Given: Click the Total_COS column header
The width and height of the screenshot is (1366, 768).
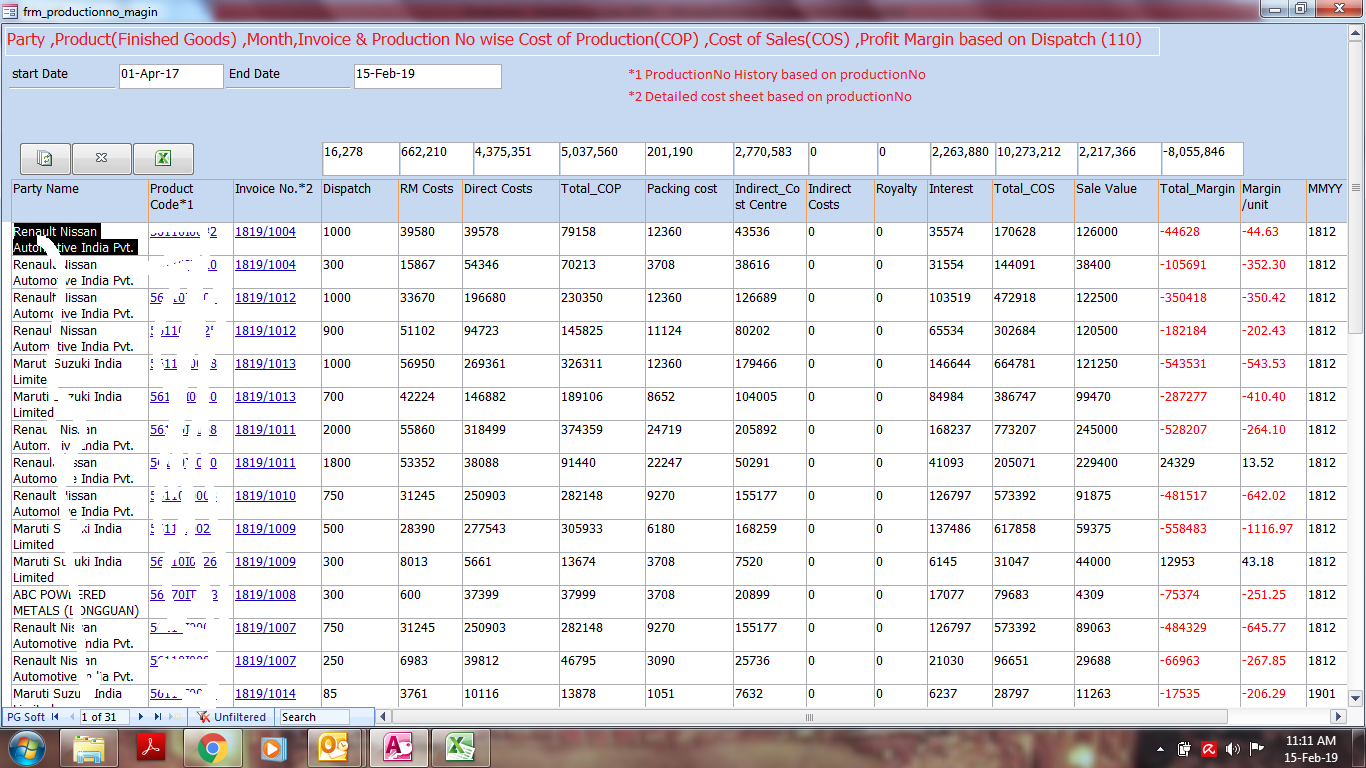Looking at the screenshot, I should [x=1033, y=200].
